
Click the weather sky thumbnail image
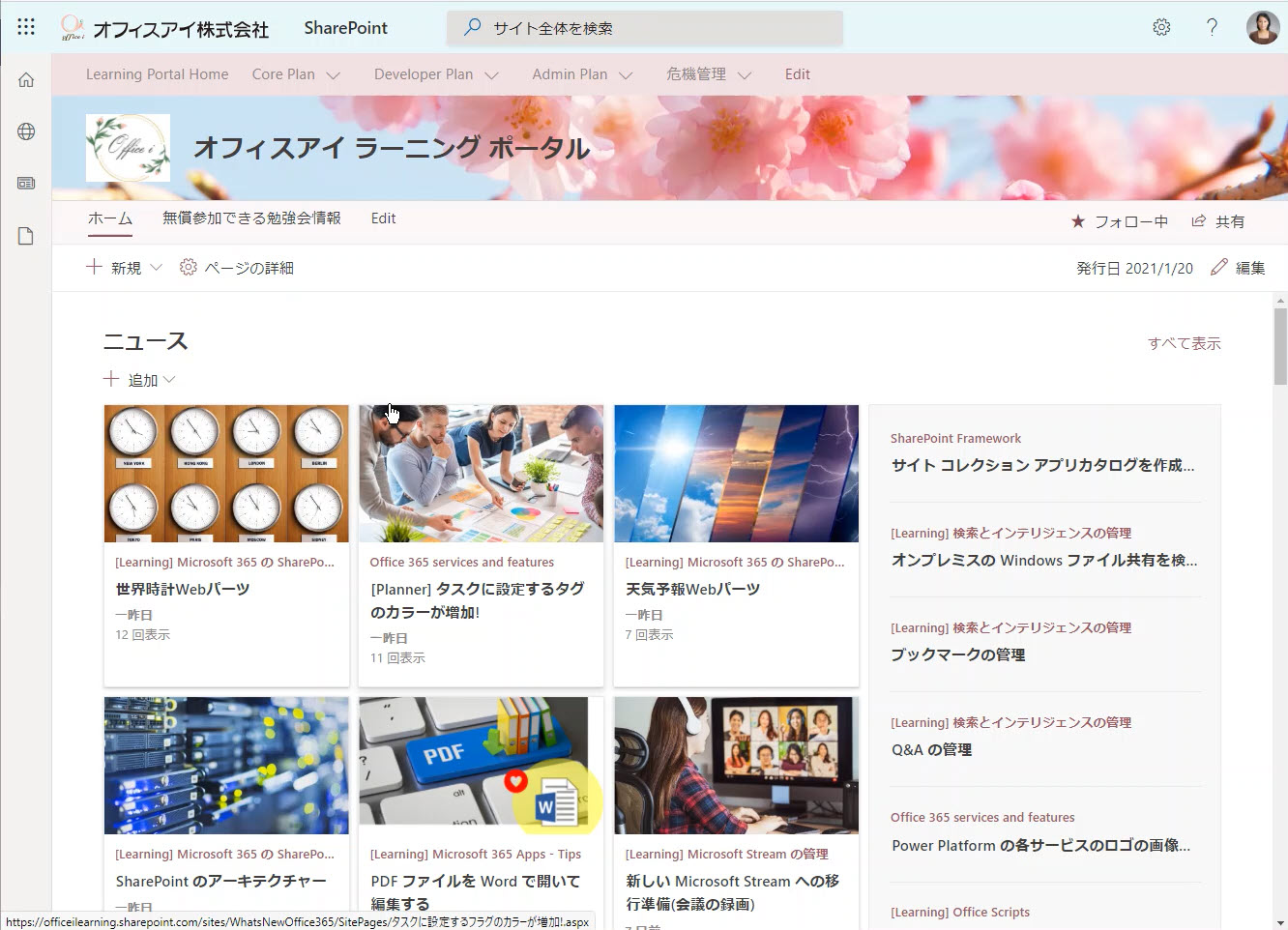pyautogui.click(x=736, y=474)
